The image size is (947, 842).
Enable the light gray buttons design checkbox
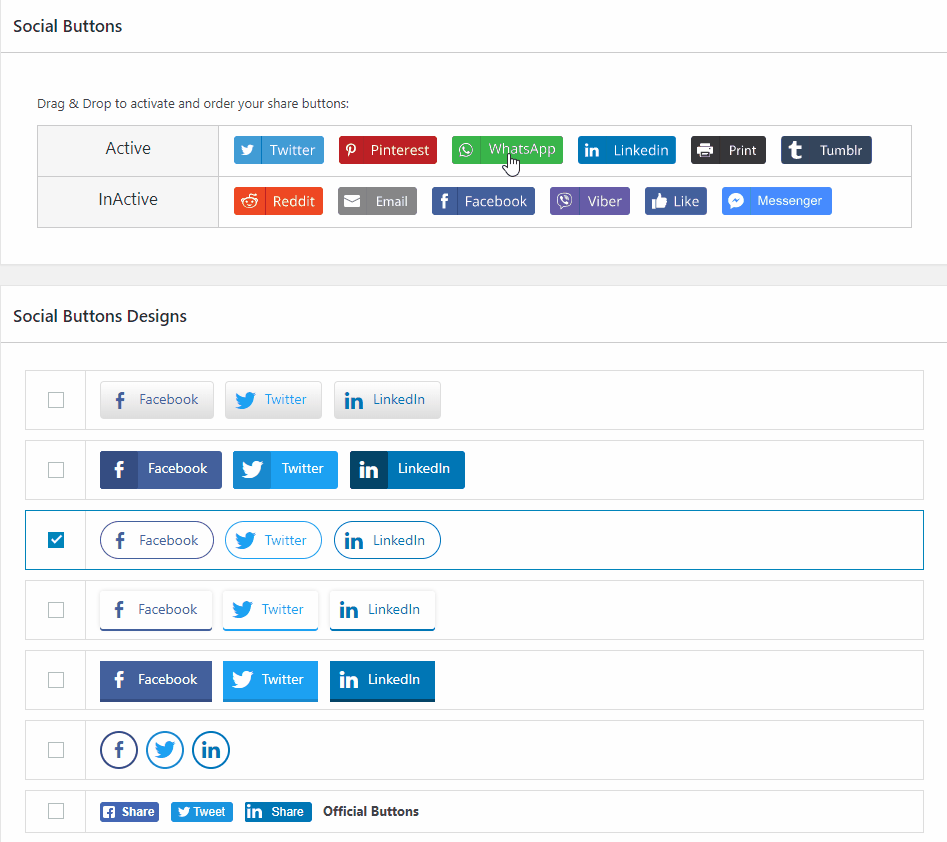(56, 400)
